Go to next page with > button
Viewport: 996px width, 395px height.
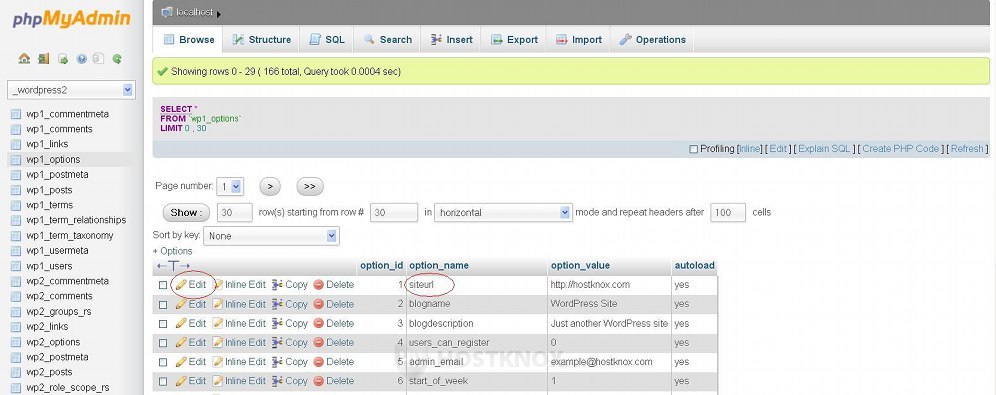point(270,187)
